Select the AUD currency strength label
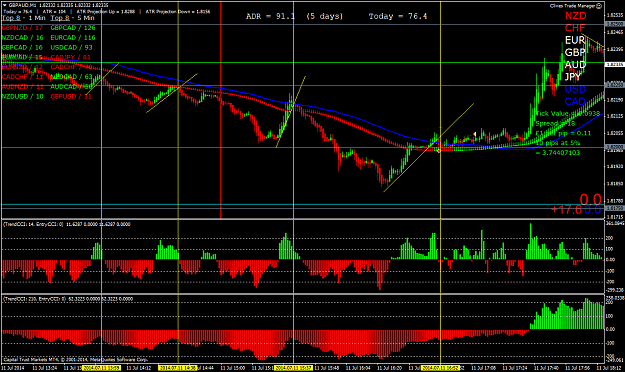Screen dimensions: 625x372 [x=576, y=65]
